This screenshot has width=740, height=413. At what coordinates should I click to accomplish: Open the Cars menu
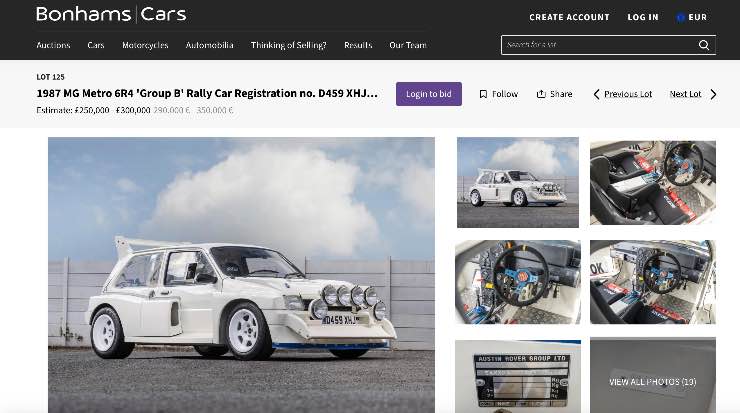(x=96, y=45)
